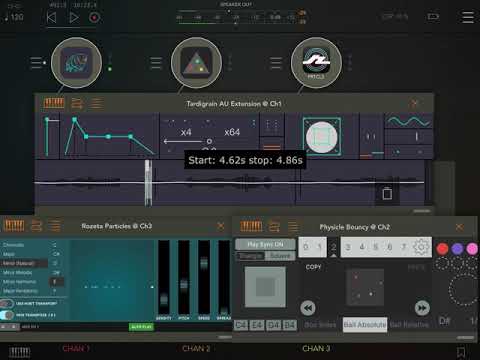Tap the trash icon on Tardigrain waveform
Screen dimensions: 480x360
click(387, 193)
